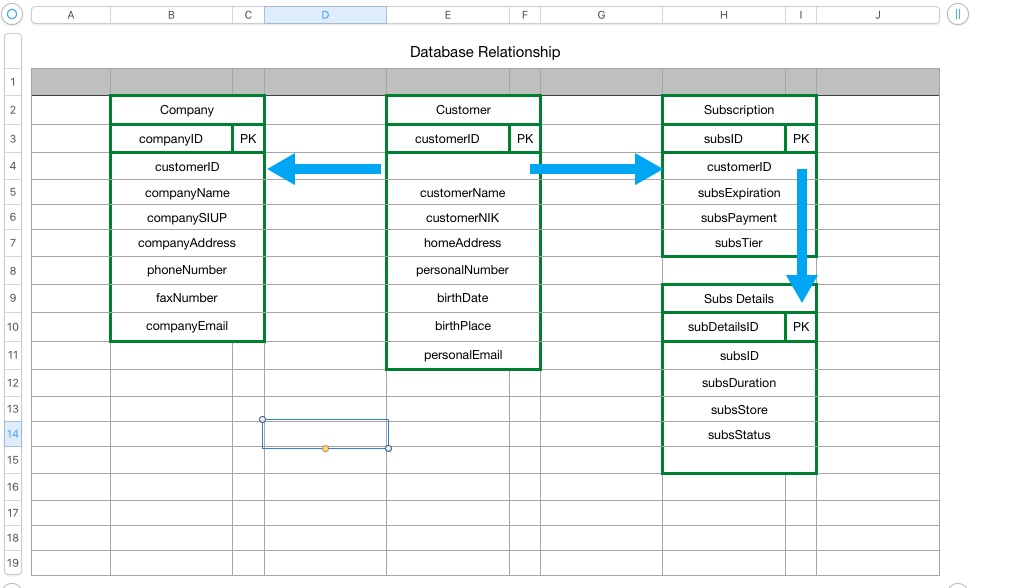Click the "companyID" cell
Screen dimensions: 1010x588
(x=171, y=138)
